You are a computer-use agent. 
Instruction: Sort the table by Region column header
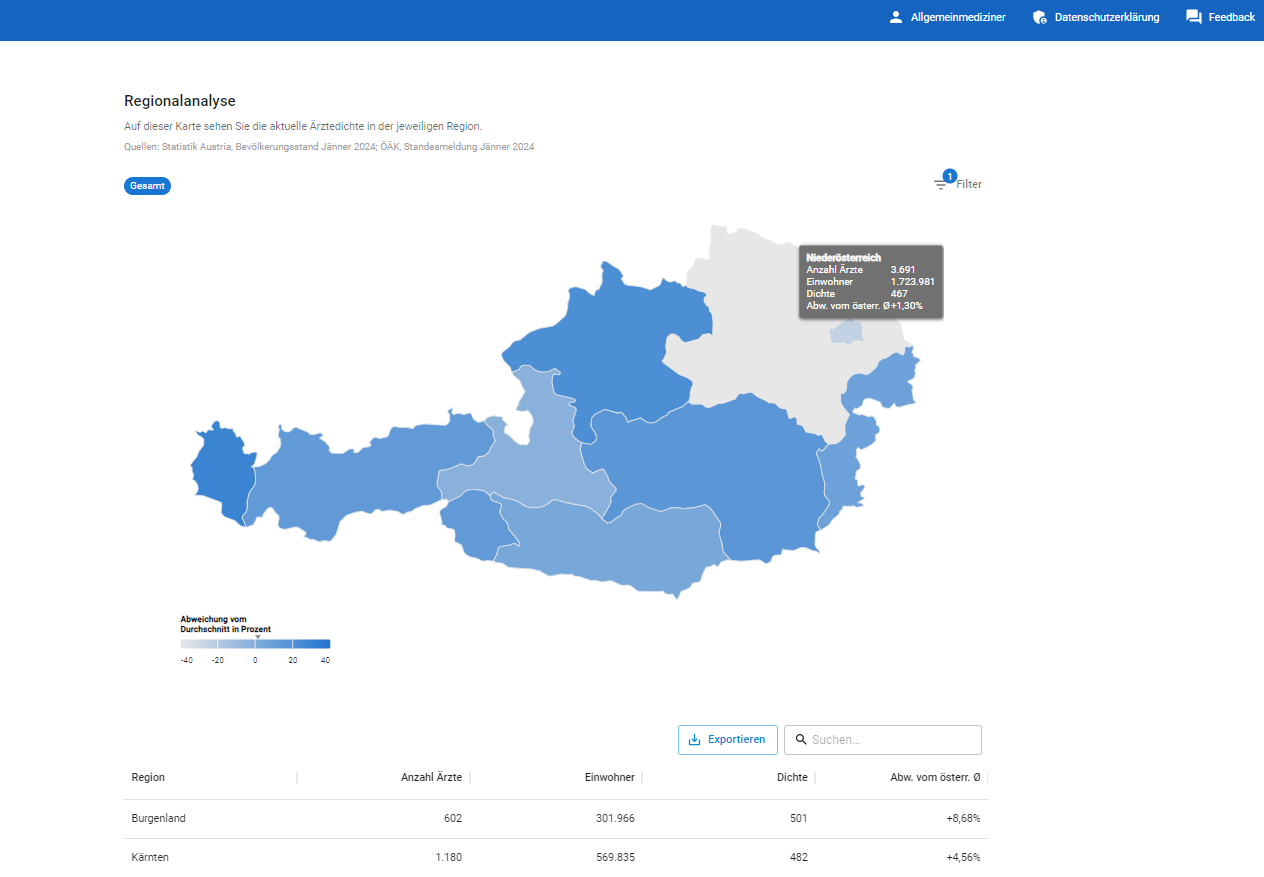coord(149,778)
